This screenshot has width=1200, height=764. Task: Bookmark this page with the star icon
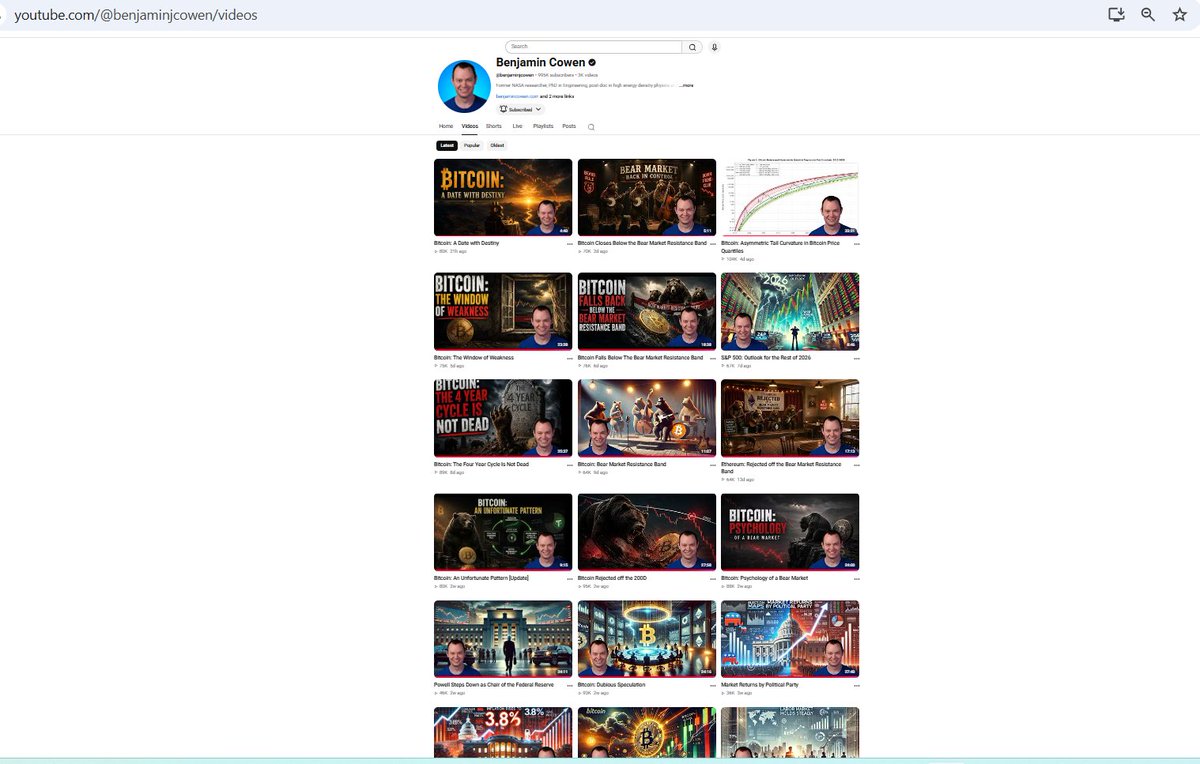(1180, 15)
